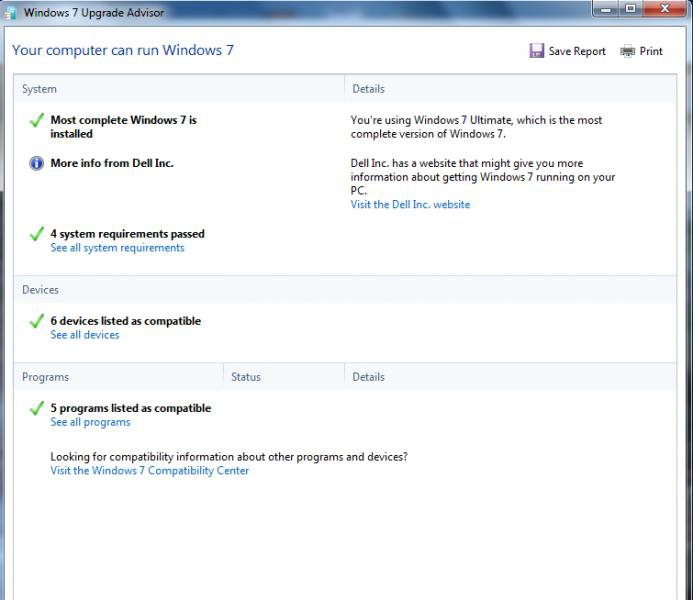The width and height of the screenshot is (693, 600).
Task: Open the See all programs link
Action: tap(91, 422)
